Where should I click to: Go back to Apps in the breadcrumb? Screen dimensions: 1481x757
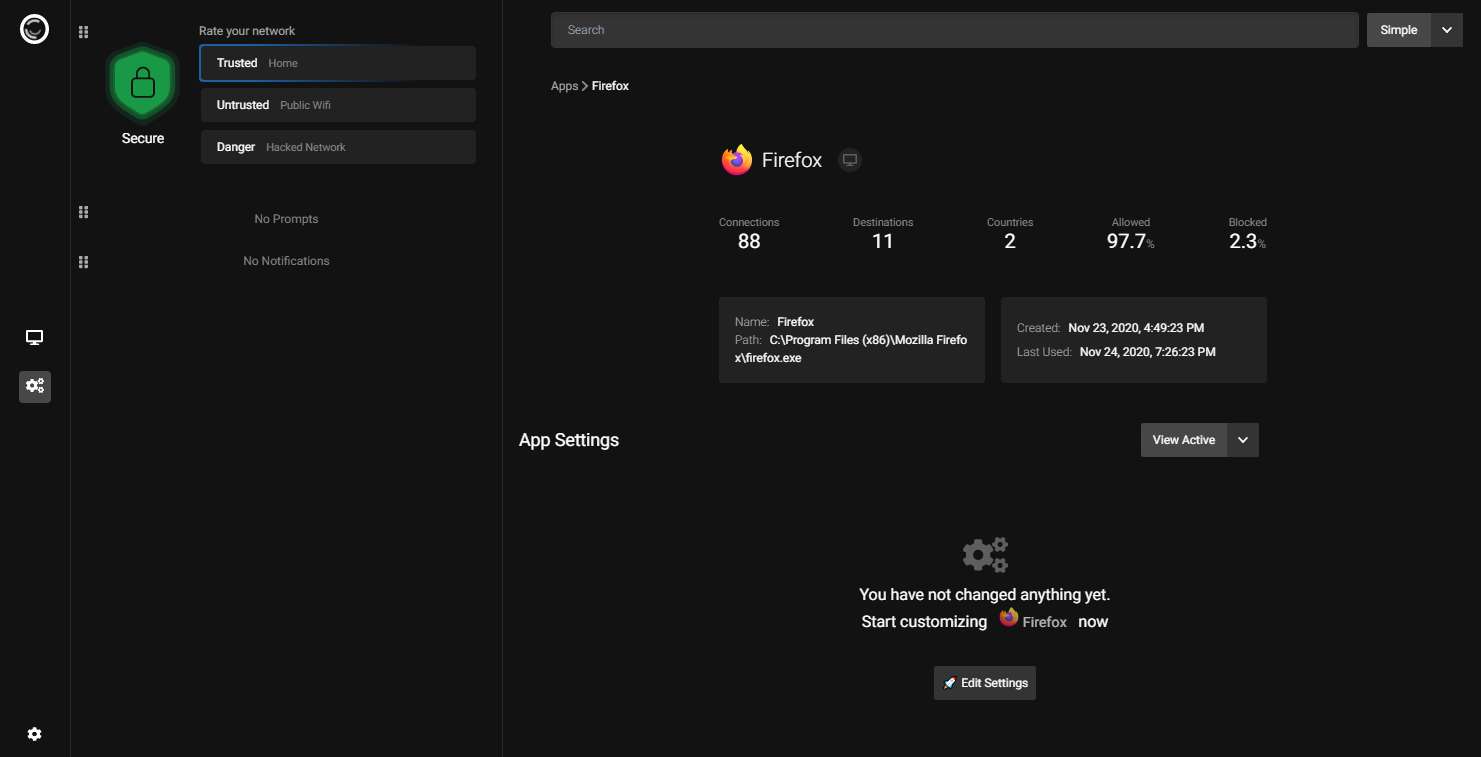[564, 86]
